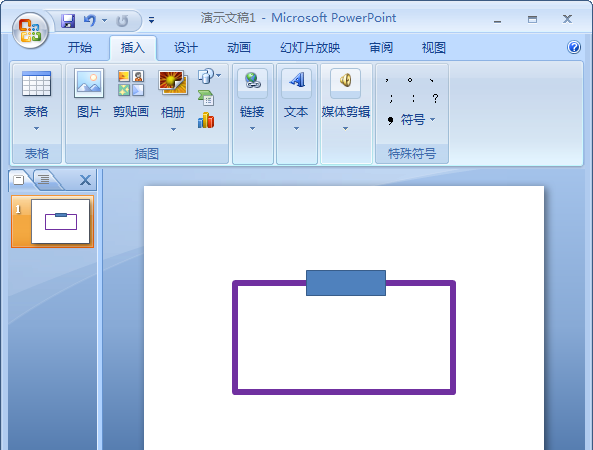Switch to the Slides thumbnail pane tab
Image resolution: width=593 pixels, height=450 pixels.
point(19,180)
